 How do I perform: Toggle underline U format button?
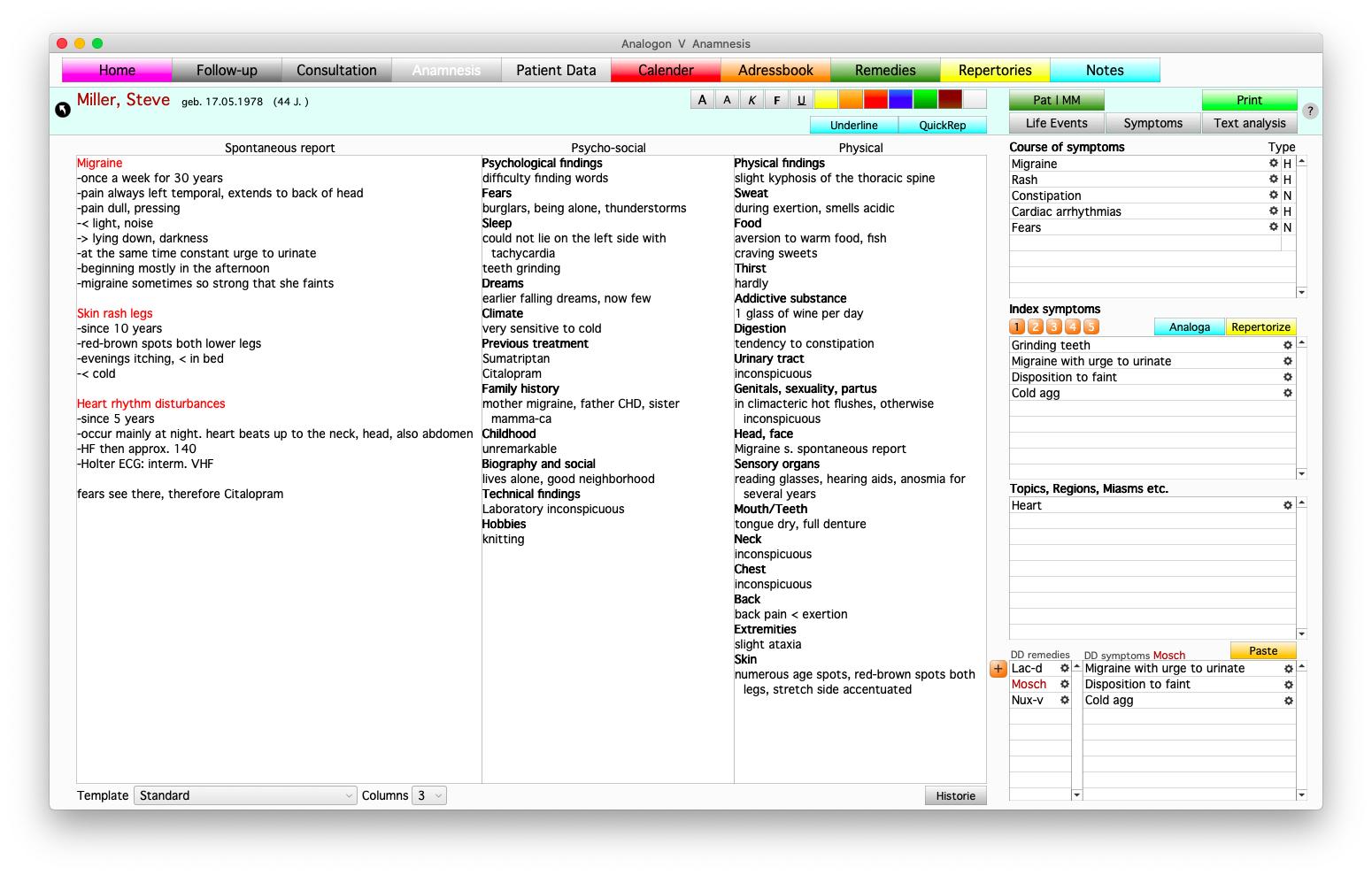(801, 100)
